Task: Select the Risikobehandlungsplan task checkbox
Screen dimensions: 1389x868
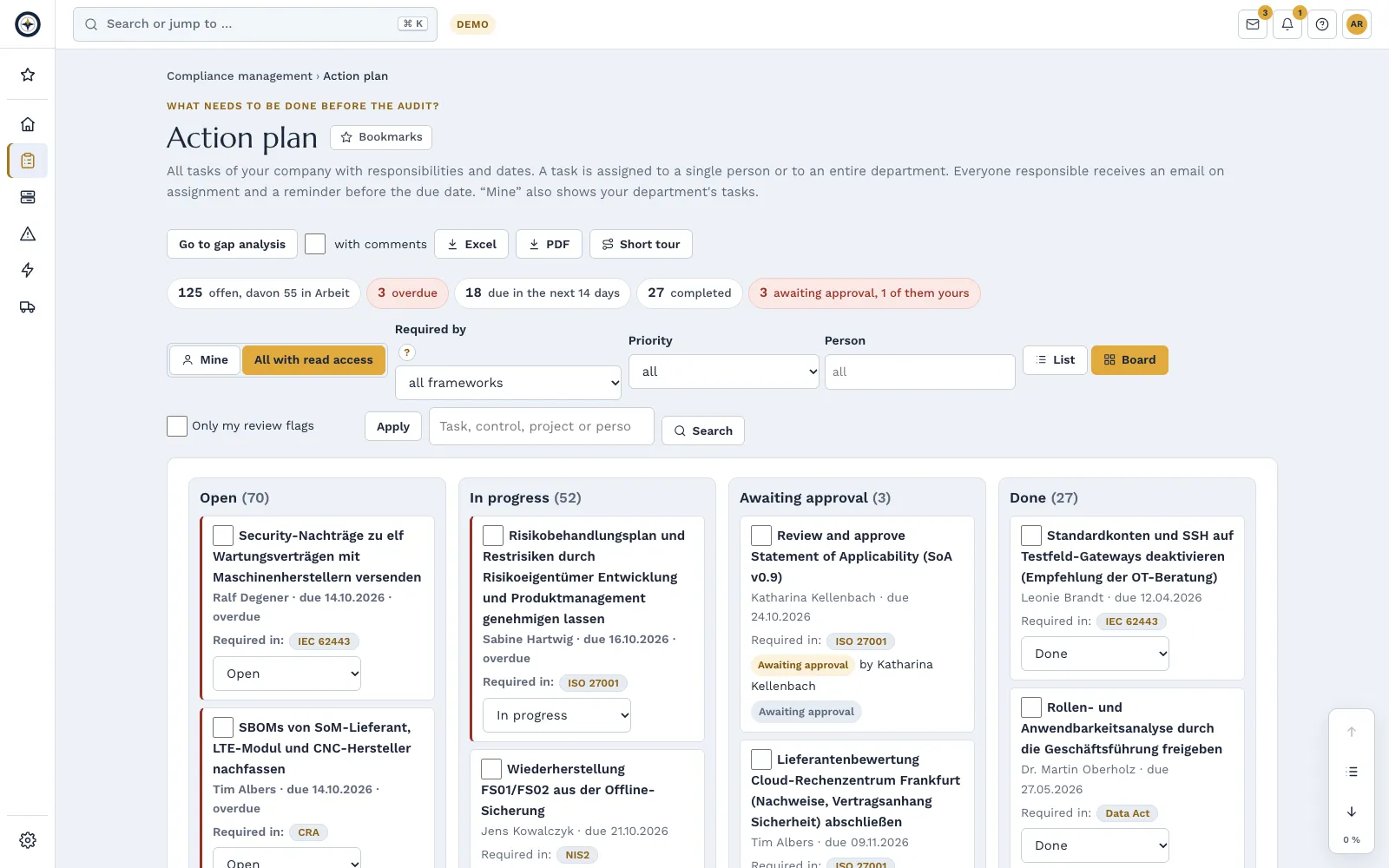Action: tap(493, 536)
